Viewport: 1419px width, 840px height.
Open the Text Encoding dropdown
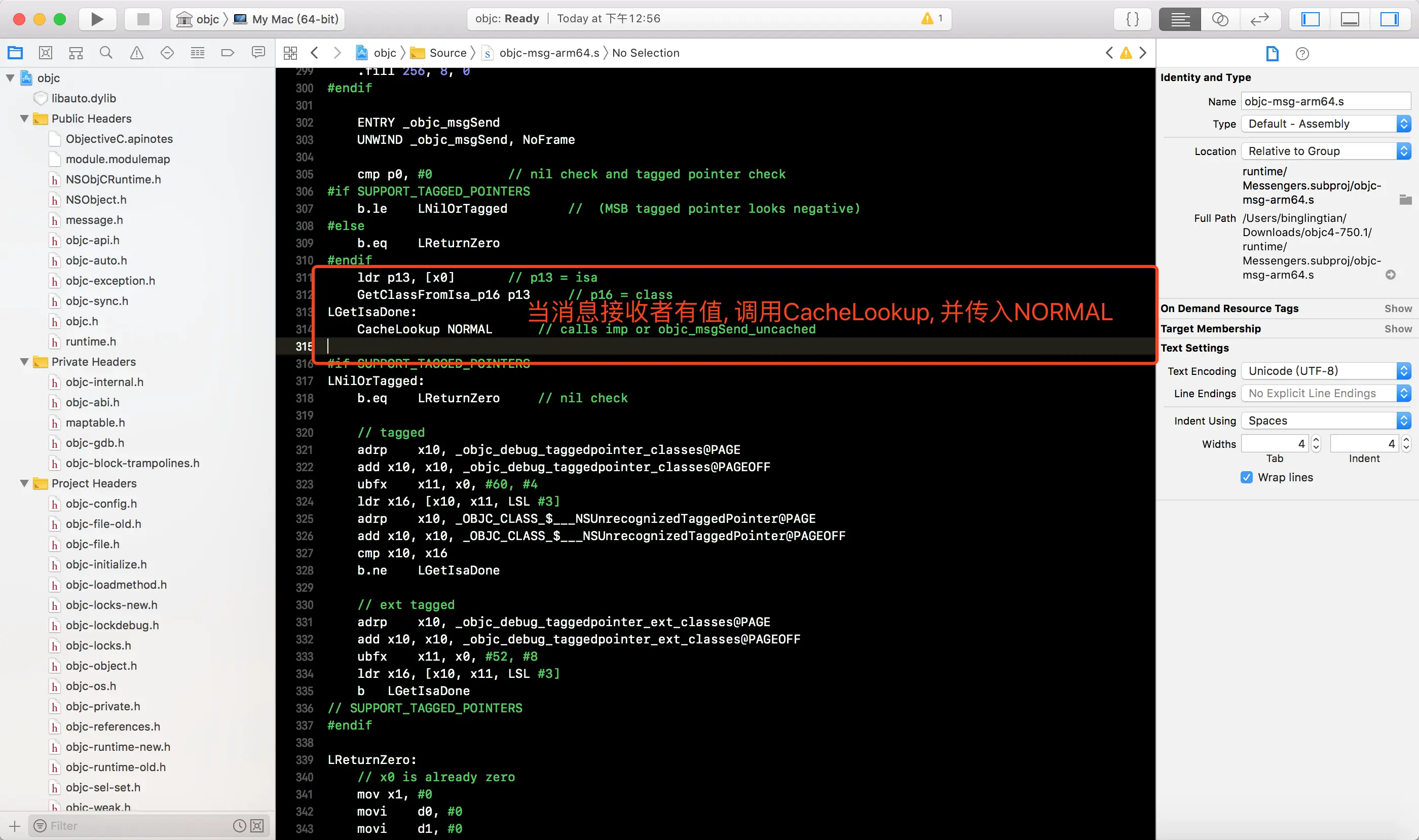1325,371
